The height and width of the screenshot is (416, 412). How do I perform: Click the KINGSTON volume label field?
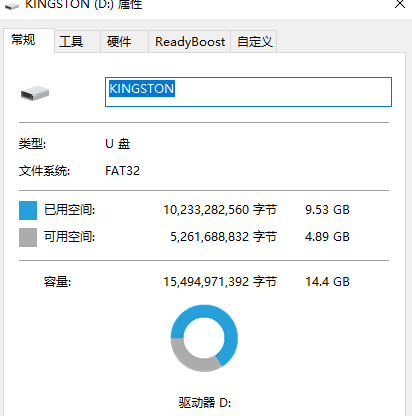pos(248,92)
